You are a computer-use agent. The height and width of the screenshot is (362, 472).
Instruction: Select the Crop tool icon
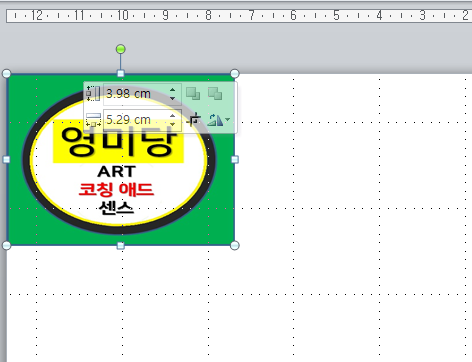coord(194,120)
